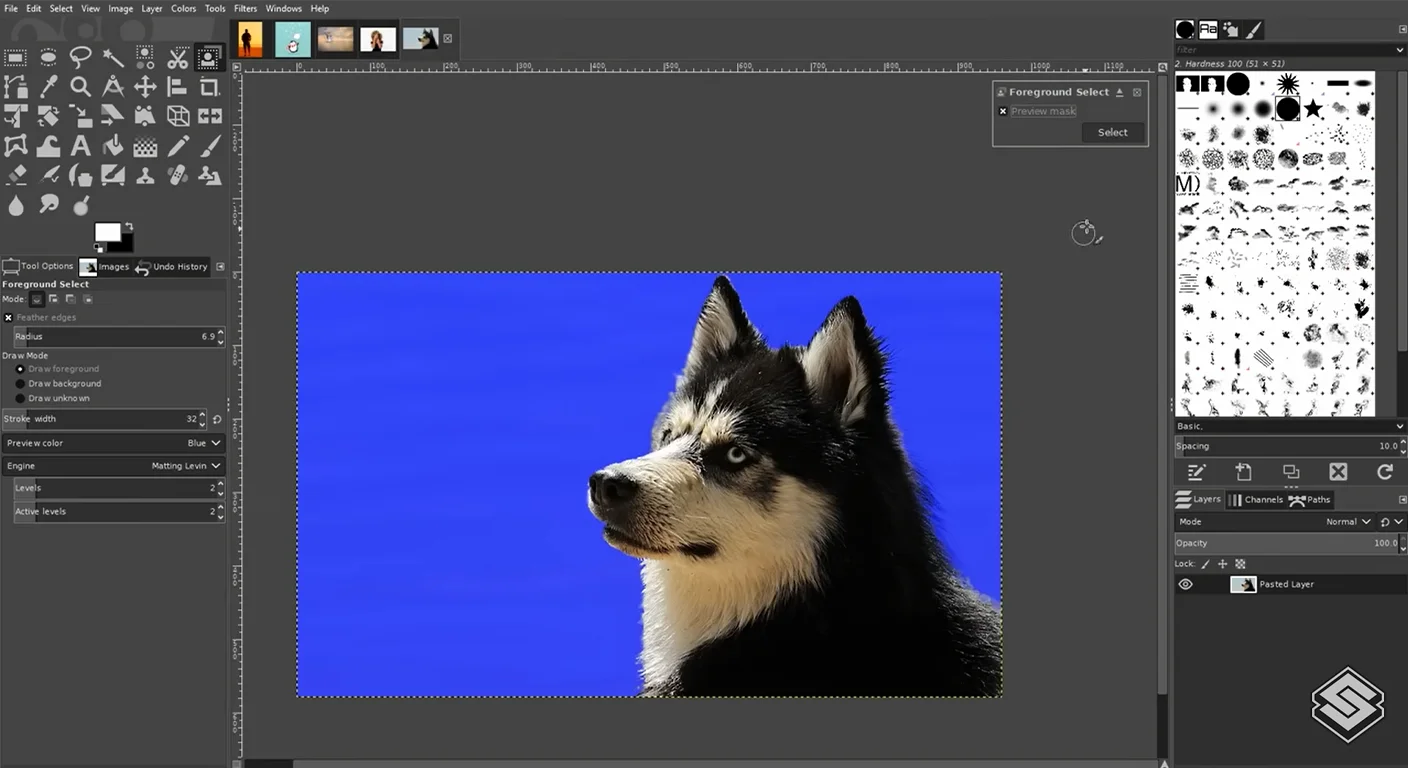
Task: Select the Text tool
Action: click(x=81, y=146)
